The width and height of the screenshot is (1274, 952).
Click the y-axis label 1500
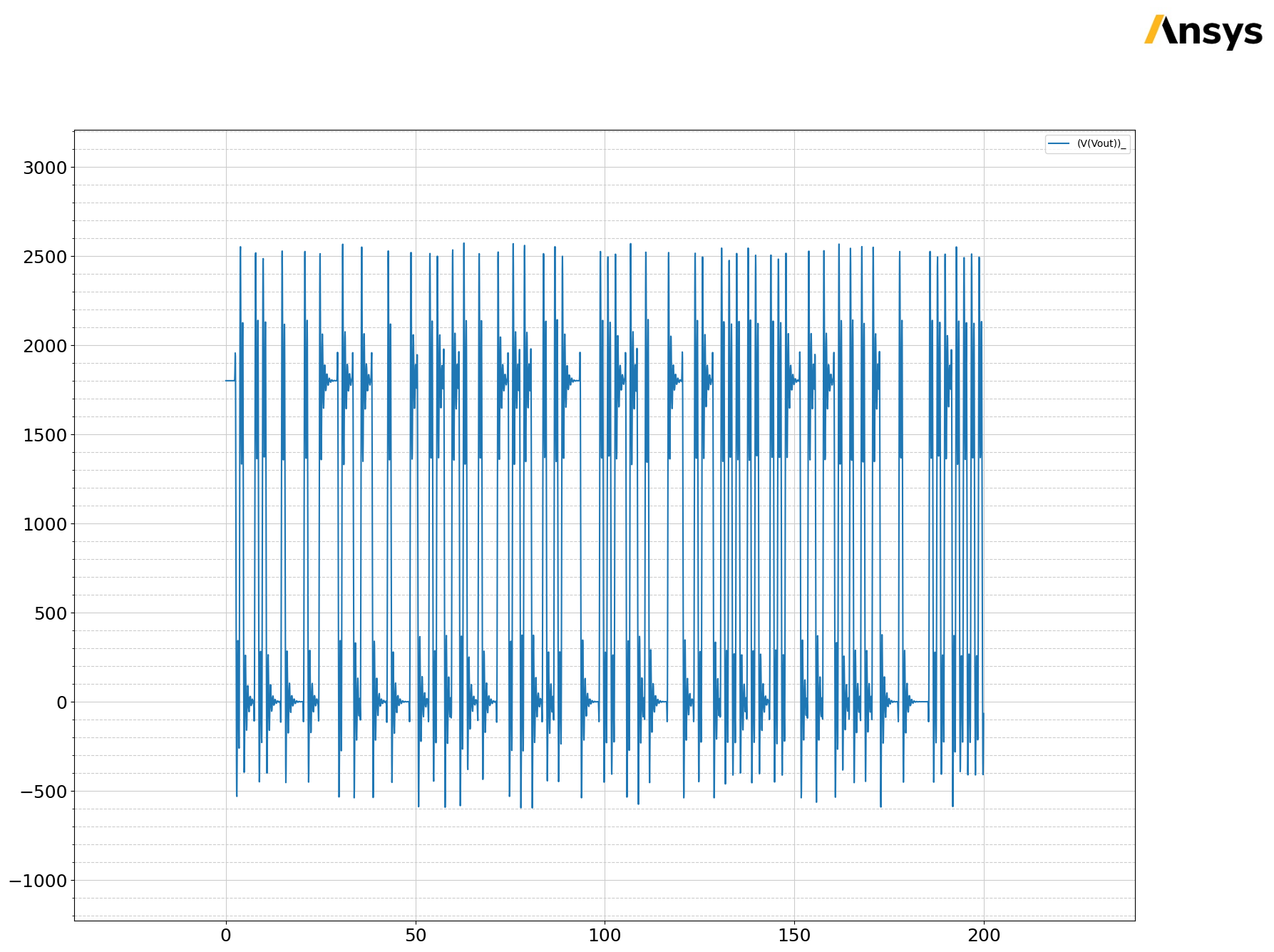click(x=45, y=436)
